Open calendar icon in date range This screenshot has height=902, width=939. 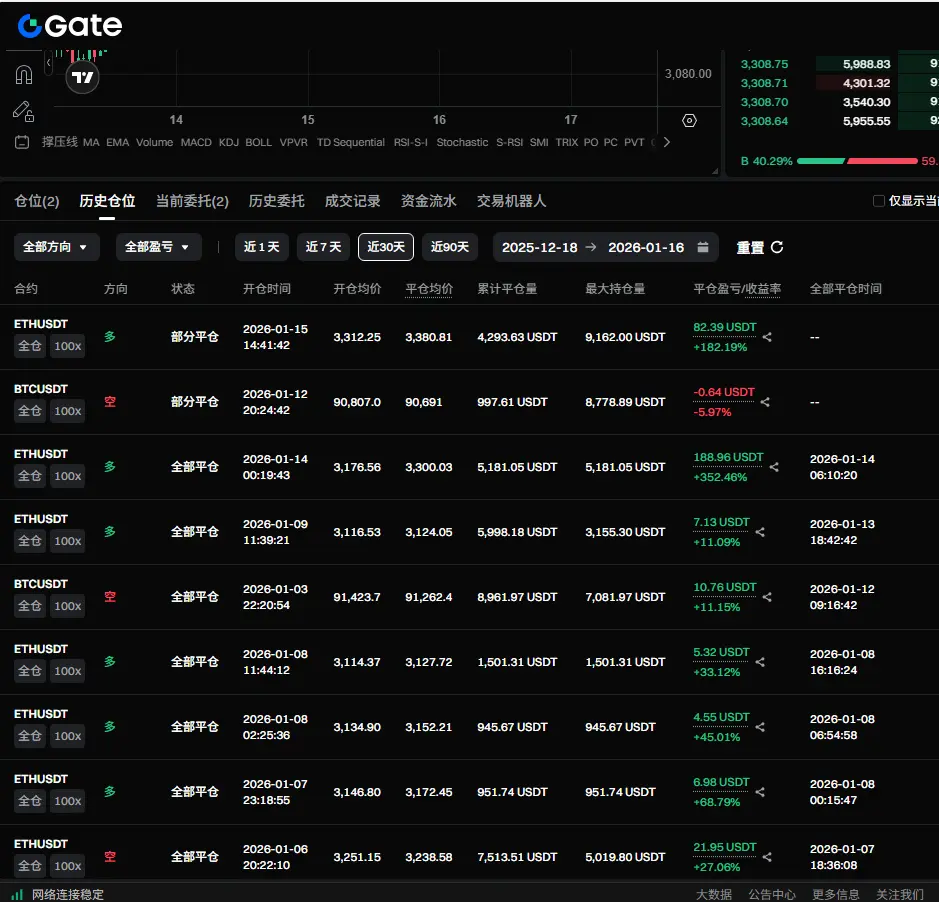tap(703, 247)
